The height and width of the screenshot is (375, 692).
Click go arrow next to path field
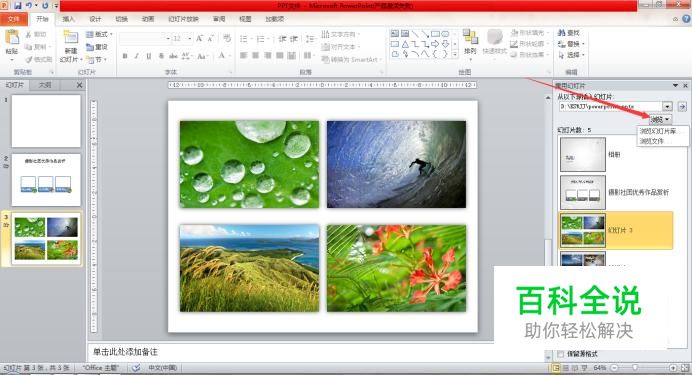point(682,106)
